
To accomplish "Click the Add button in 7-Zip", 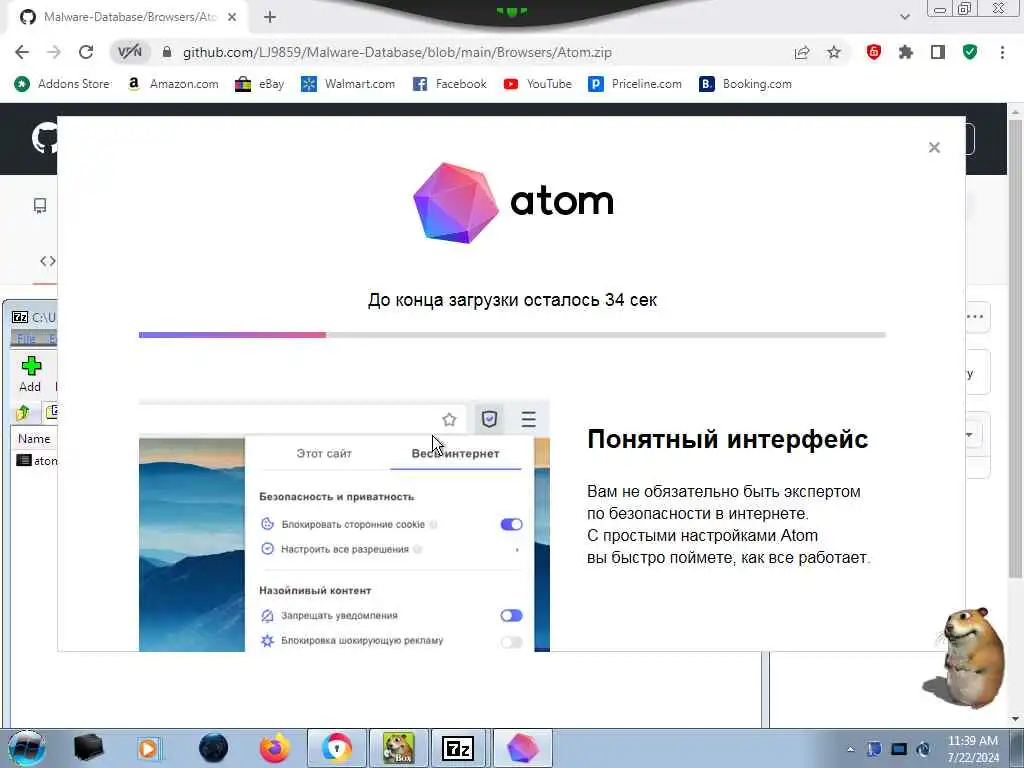I will [31, 374].
